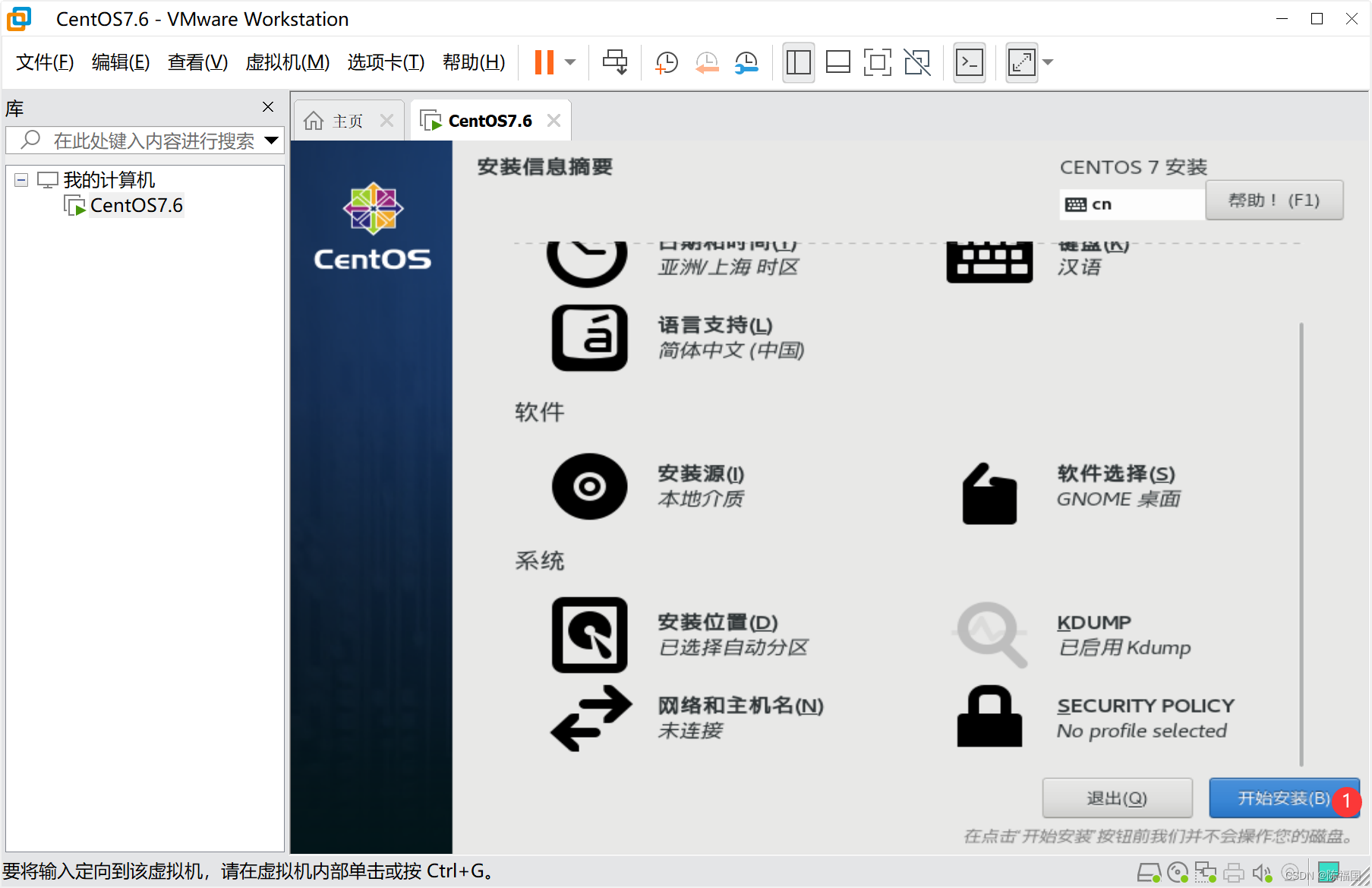Open the console view terminal icon
Viewport: 1372px width, 888px height.
(970, 62)
